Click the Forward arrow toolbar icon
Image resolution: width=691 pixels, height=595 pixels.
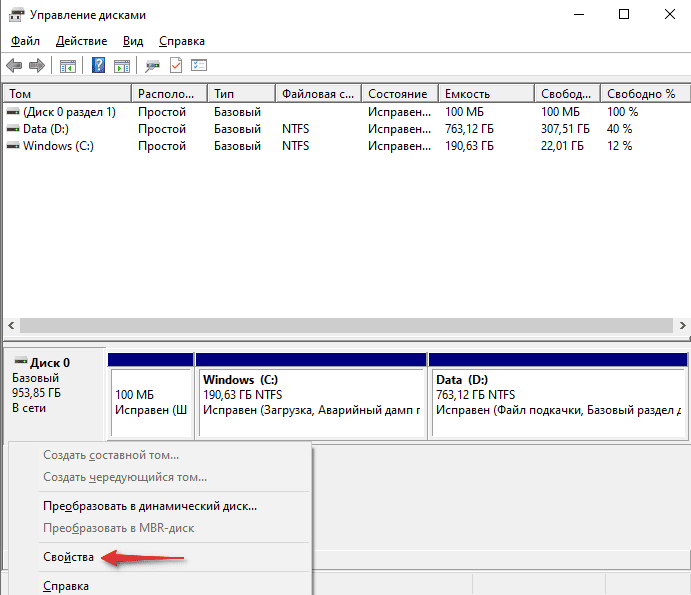tap(37, 66)
